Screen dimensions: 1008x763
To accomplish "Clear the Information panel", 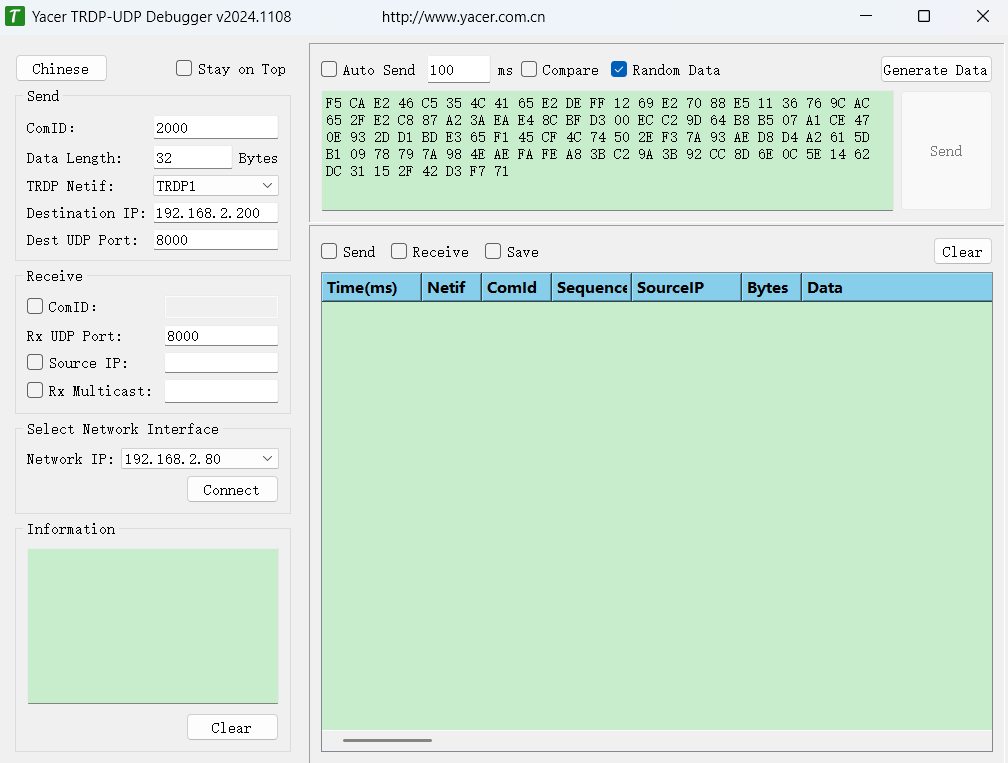I will tap(232, 727).
